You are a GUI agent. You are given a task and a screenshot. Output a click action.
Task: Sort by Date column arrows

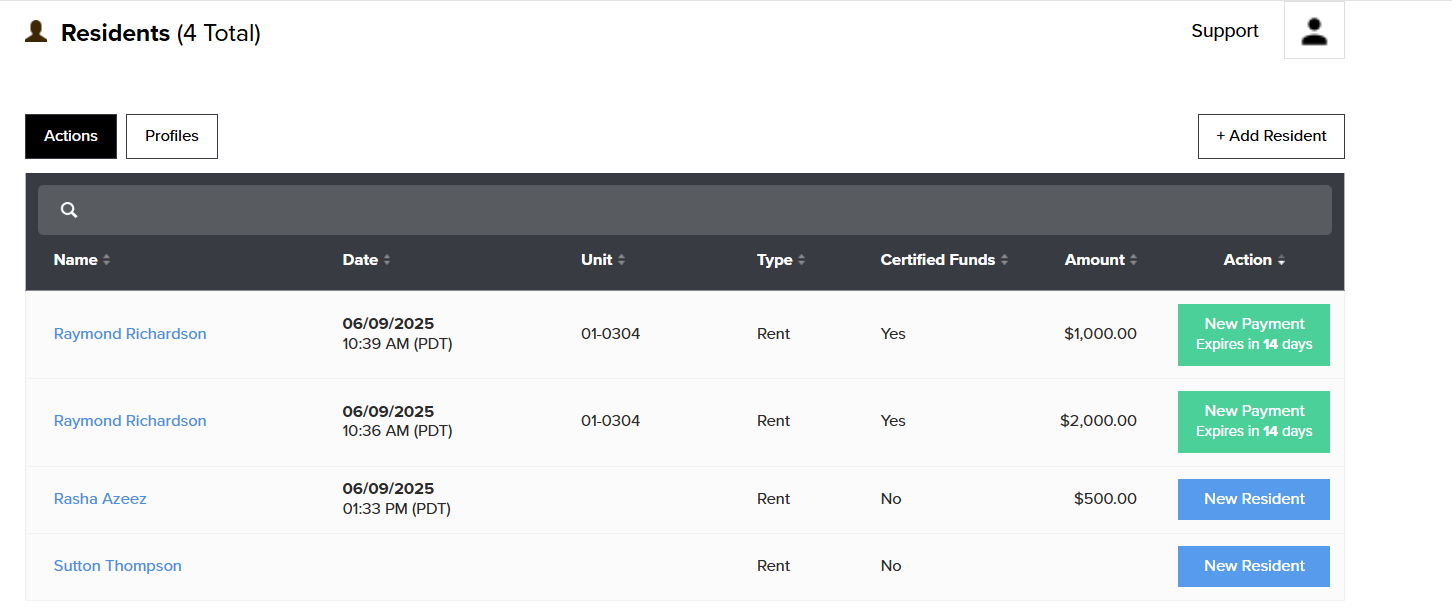coord(387,260)
